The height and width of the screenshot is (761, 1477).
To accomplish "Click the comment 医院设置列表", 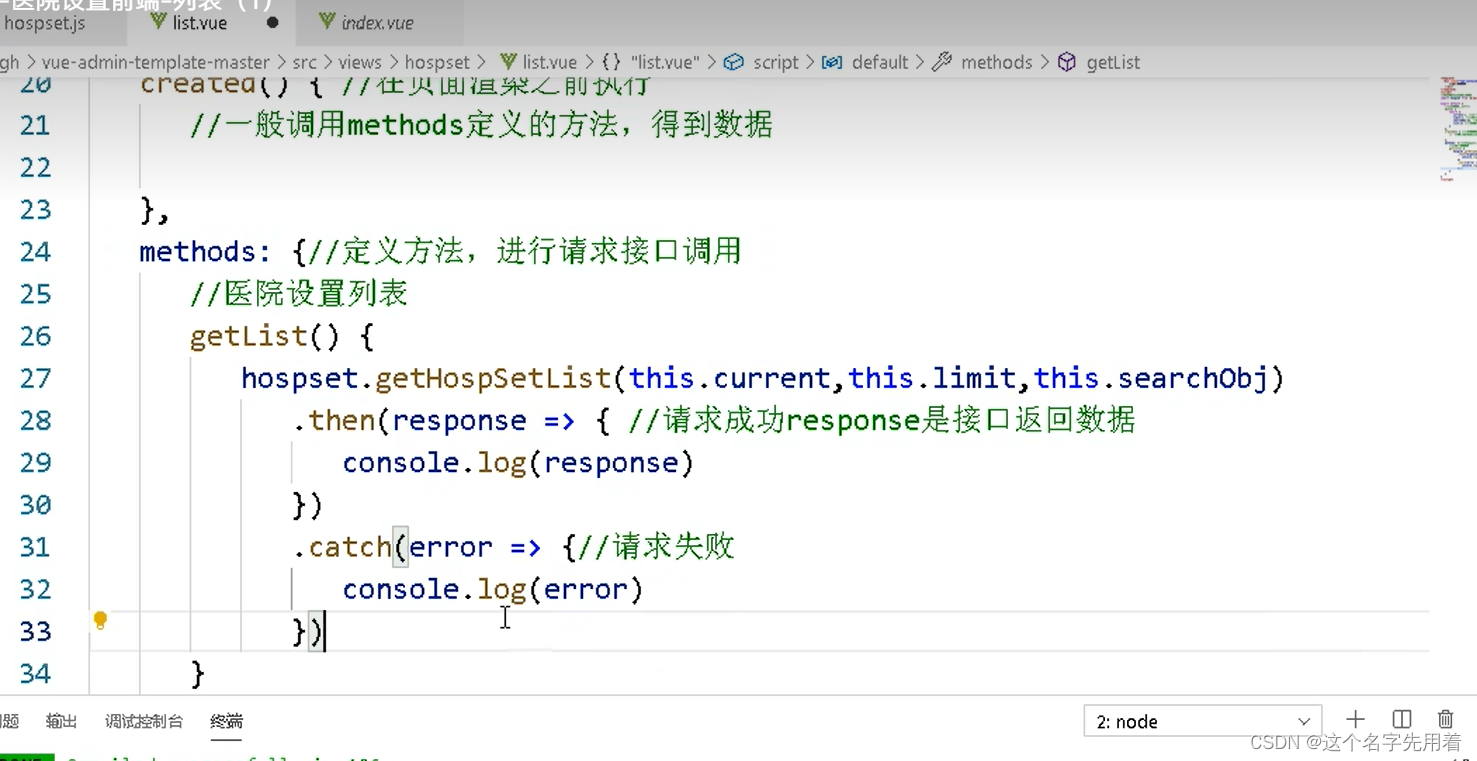I will point(299,294).
